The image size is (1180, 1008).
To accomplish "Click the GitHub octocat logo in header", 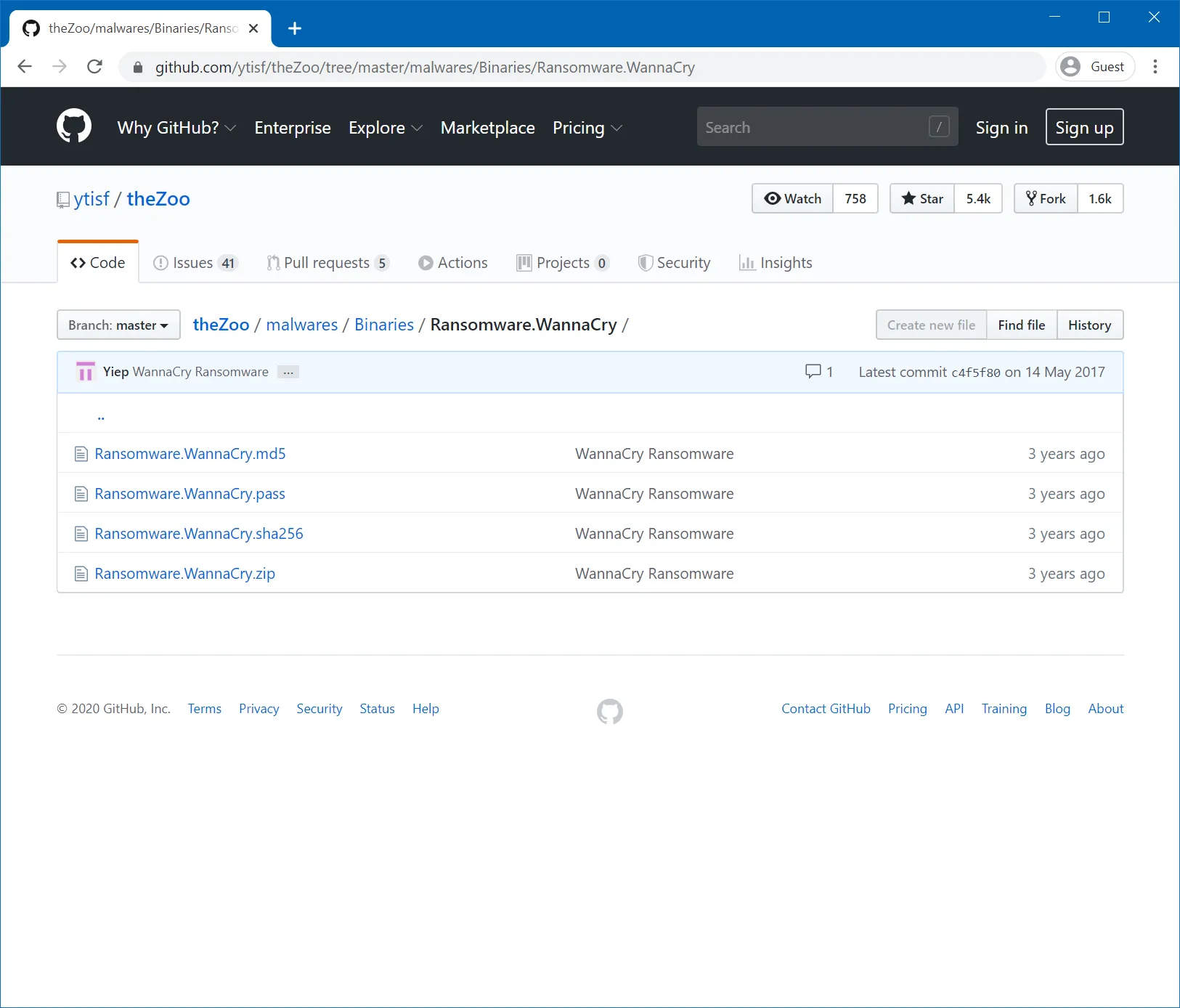I will [x=74, y=126].
